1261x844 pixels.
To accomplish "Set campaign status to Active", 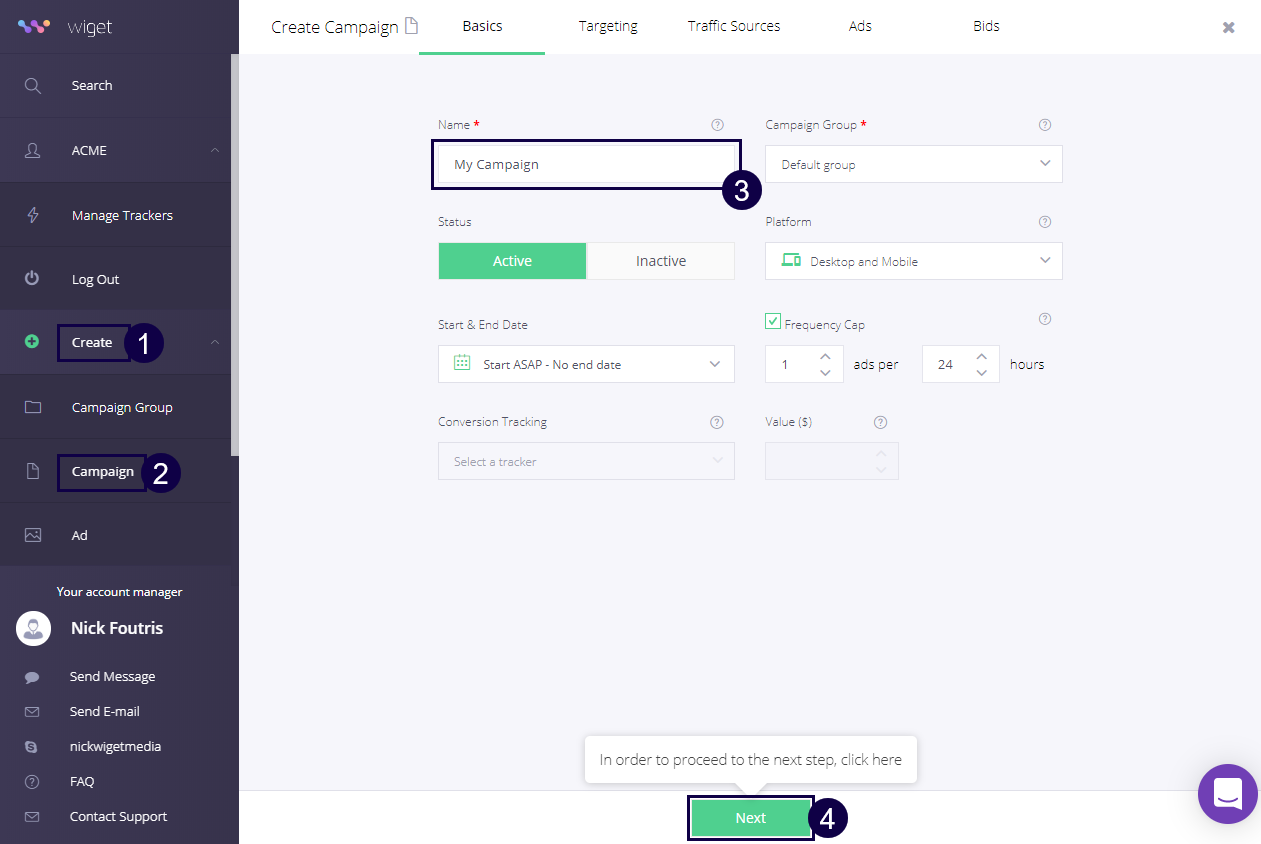I will tap(512, 261).
